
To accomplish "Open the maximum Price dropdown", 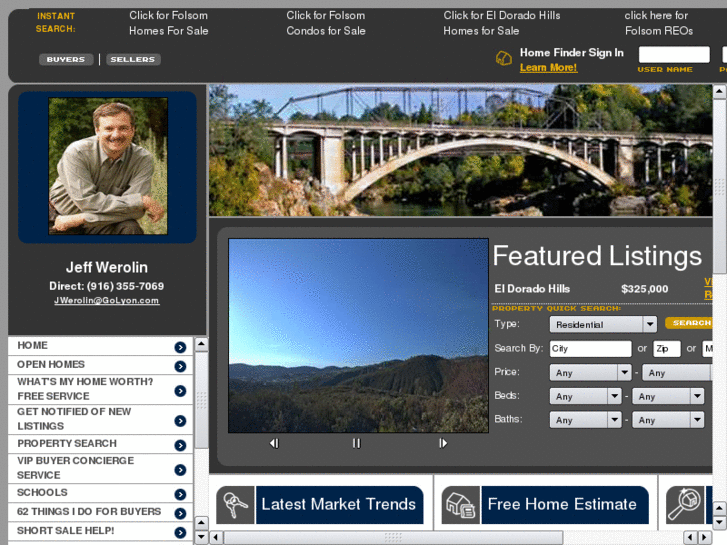I will [x=677, y=372].
